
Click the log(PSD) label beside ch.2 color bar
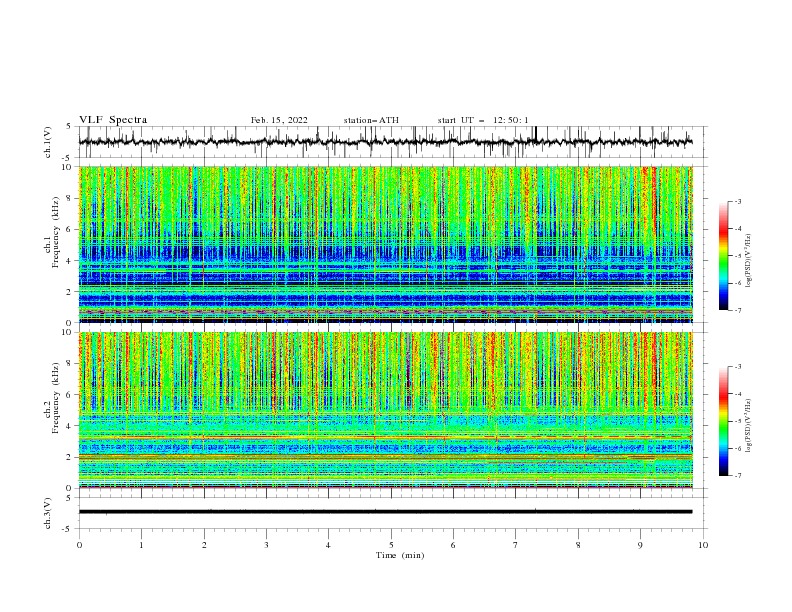click(749, 426)
